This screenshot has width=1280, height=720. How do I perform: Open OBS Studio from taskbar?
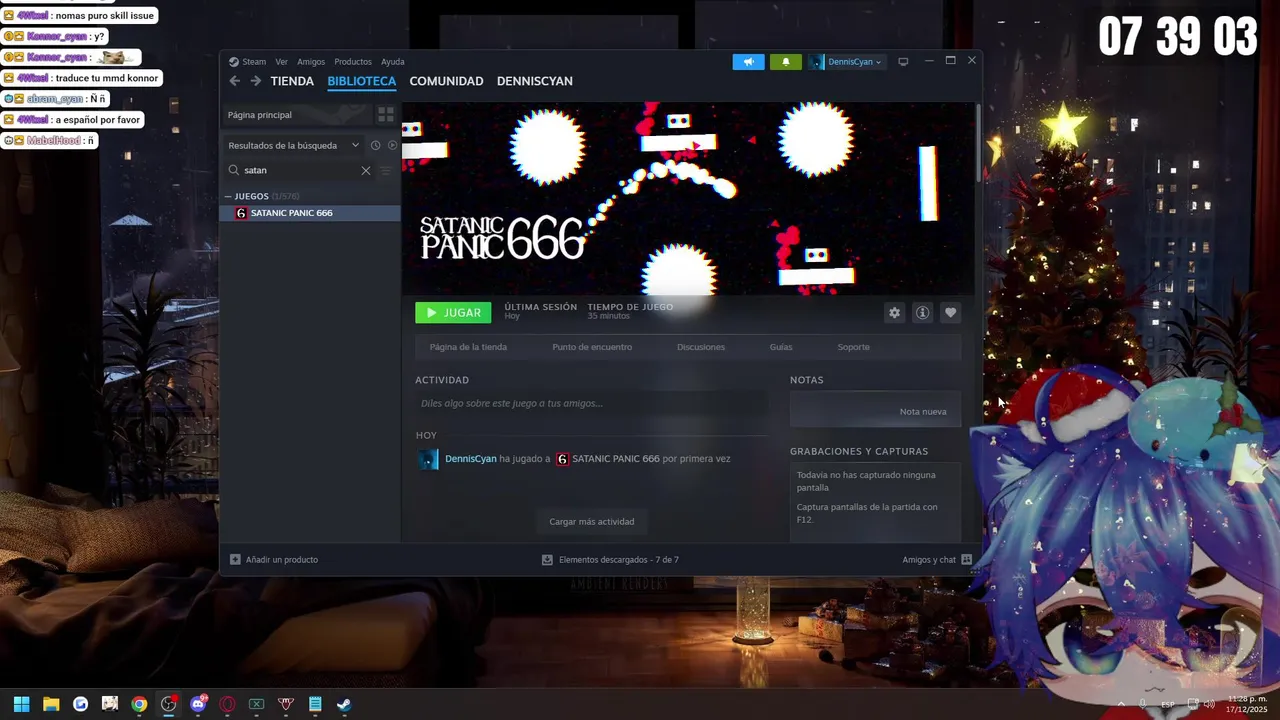(168, 704)
